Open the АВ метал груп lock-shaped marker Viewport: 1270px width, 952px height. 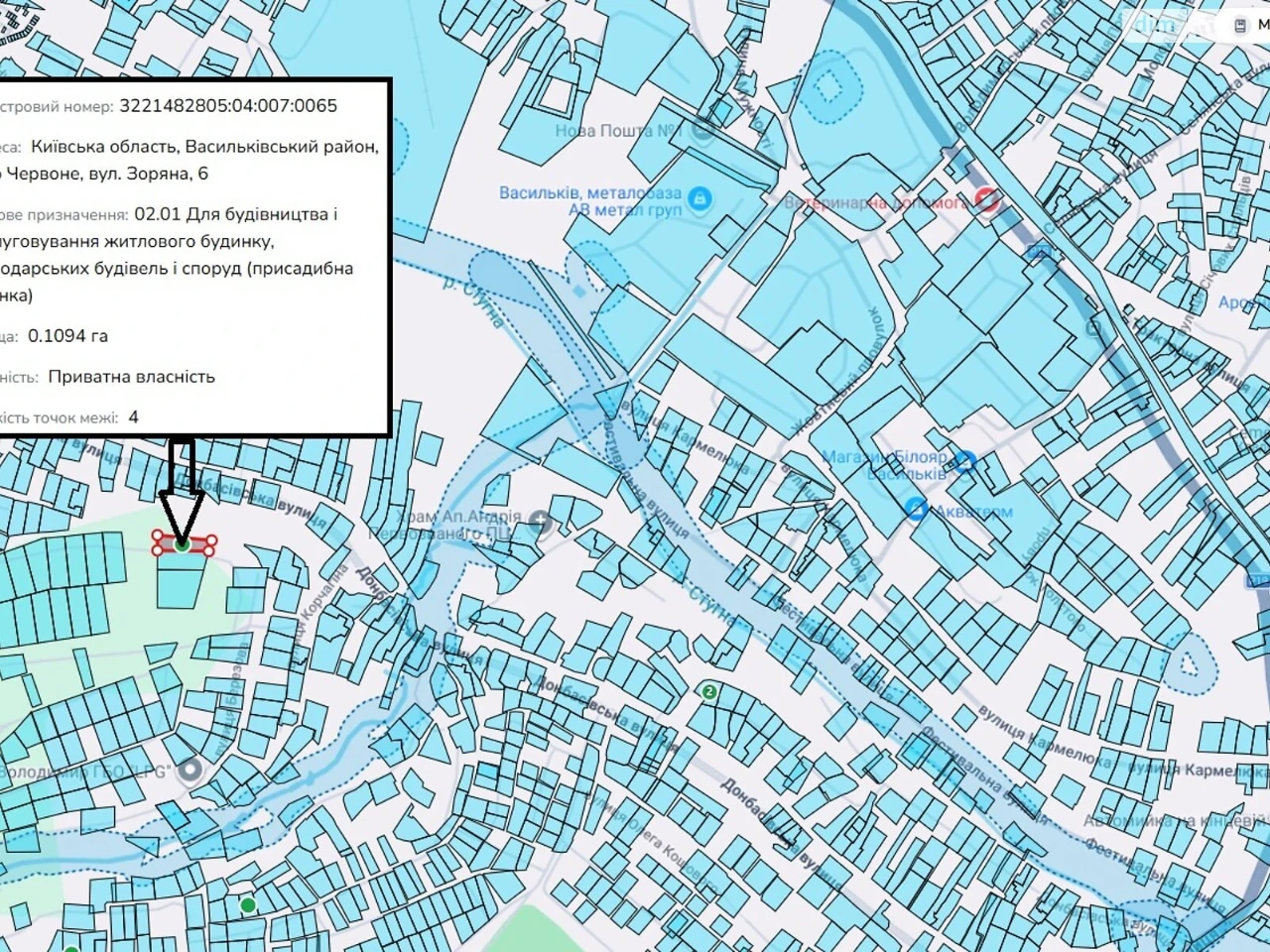click(699, 200)
